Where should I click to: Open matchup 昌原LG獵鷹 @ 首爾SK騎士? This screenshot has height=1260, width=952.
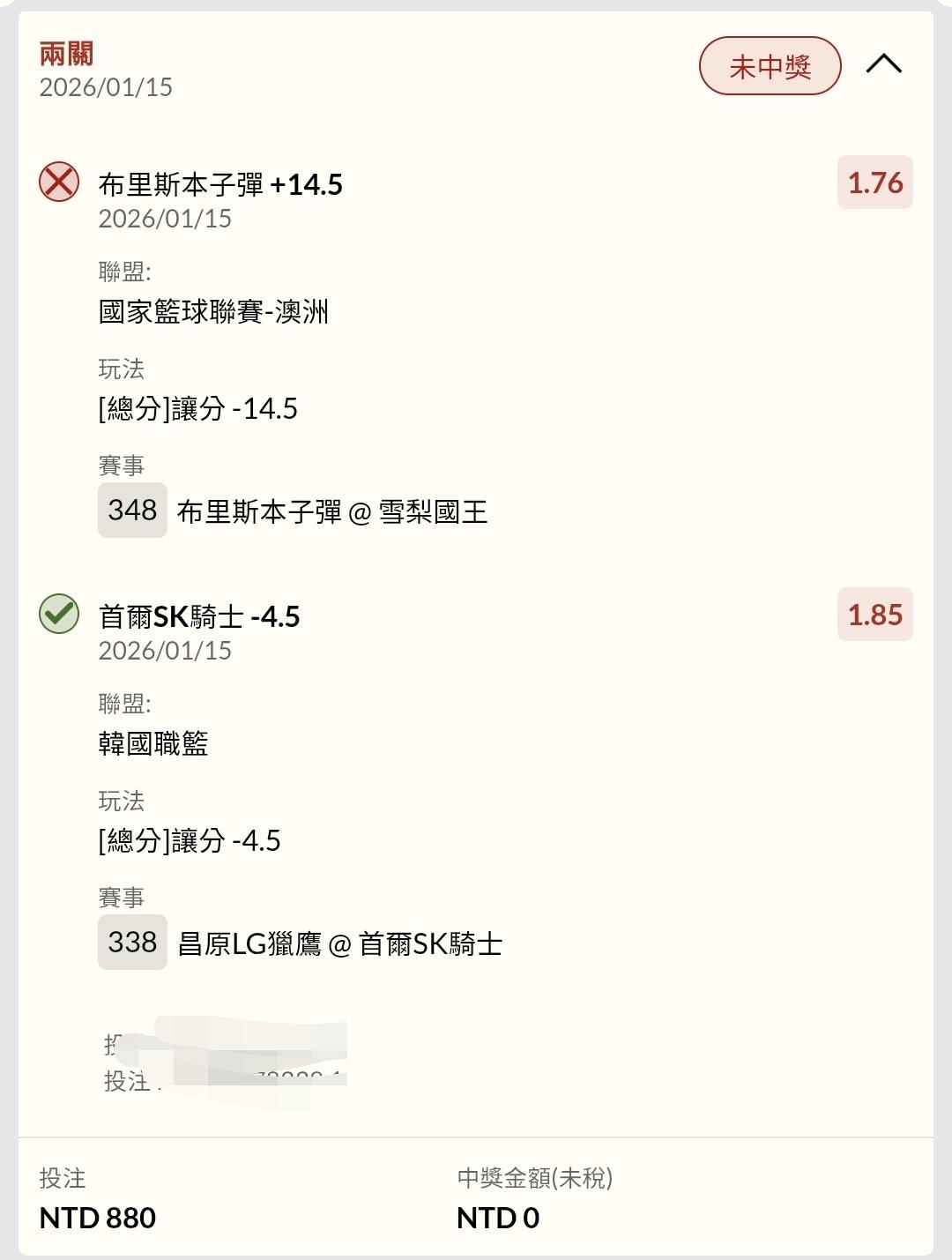pos(340,944)
